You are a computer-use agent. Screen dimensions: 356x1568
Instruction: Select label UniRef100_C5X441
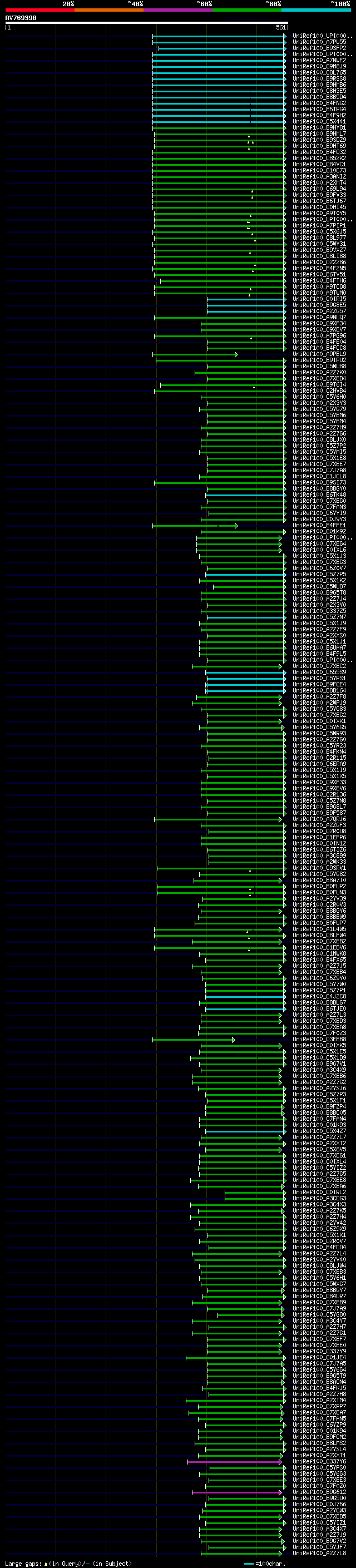[319, 121]
